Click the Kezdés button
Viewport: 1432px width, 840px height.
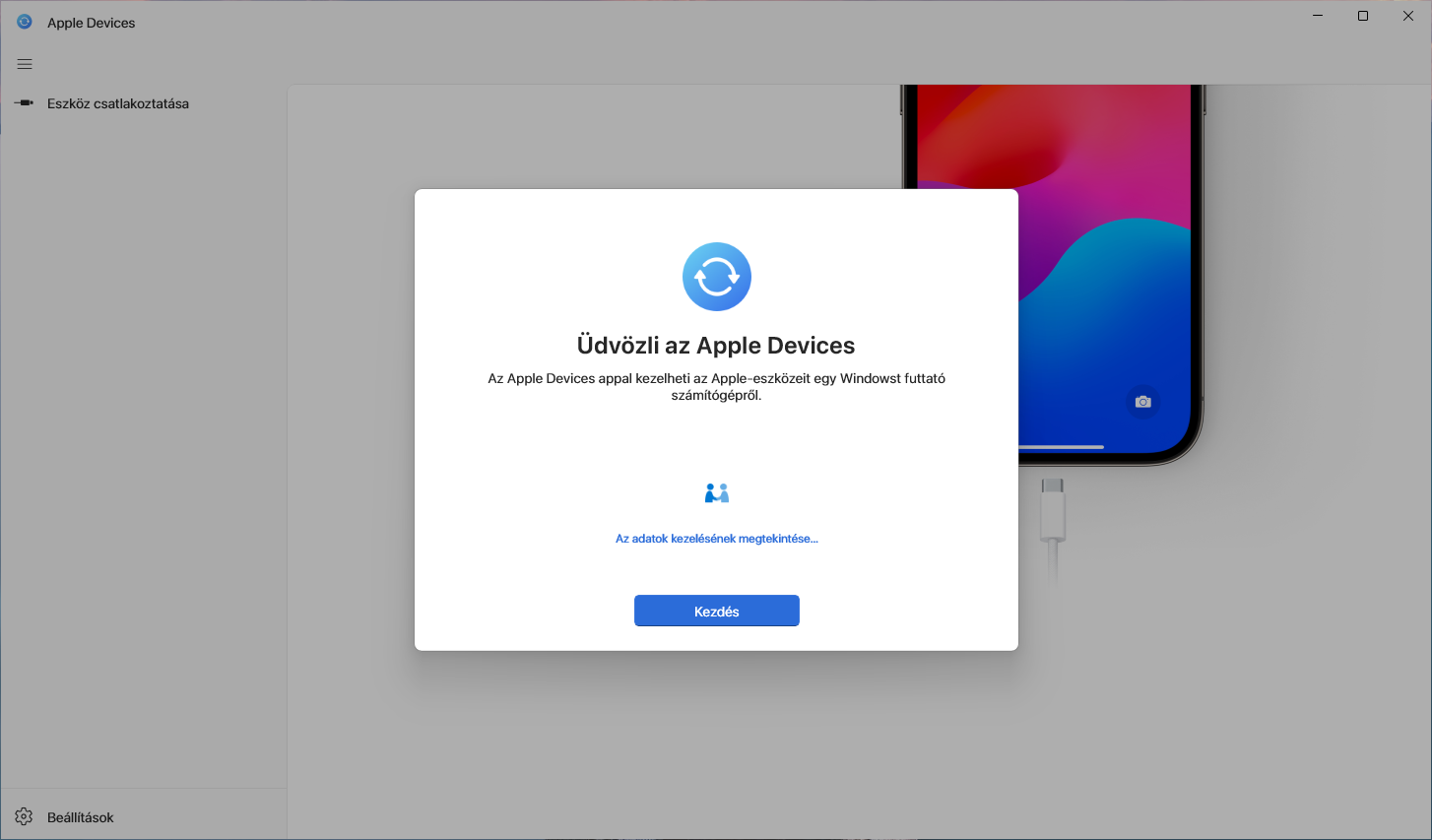716,611
